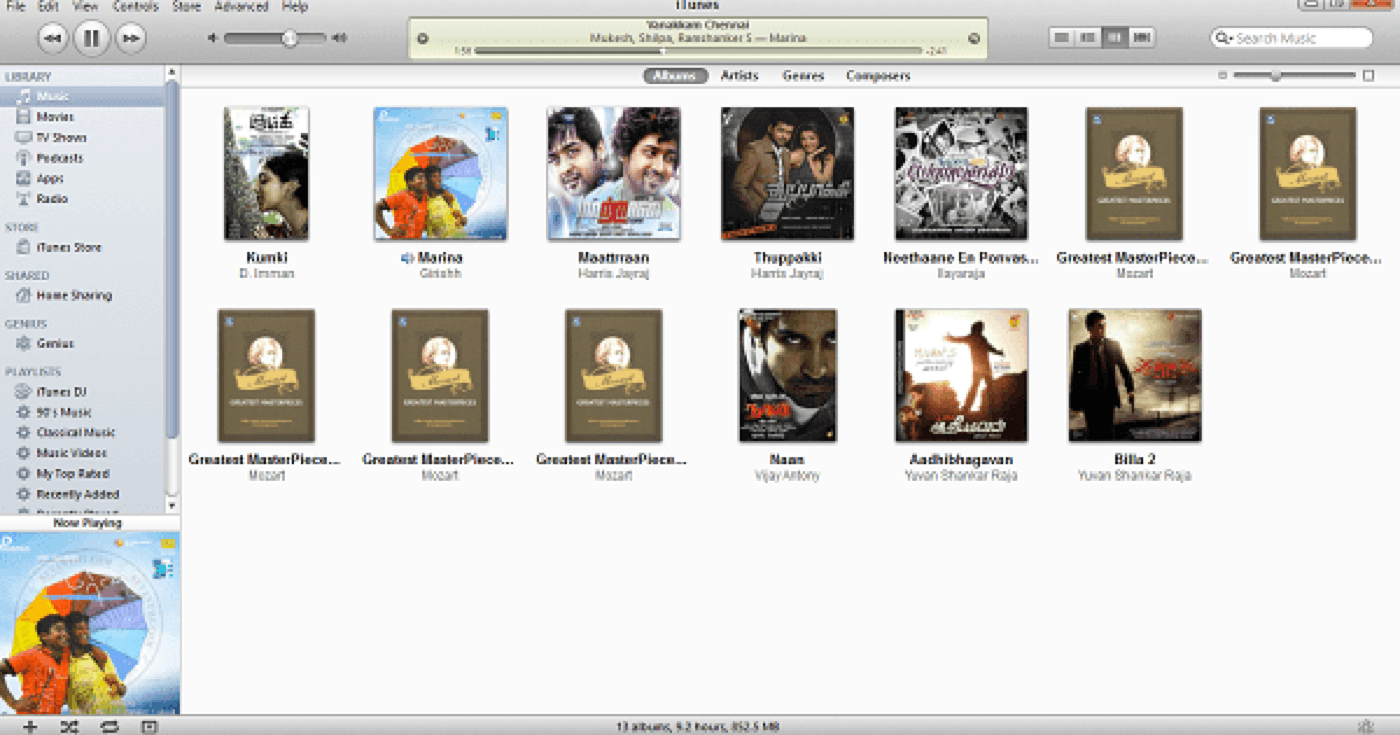
Task: Click the song progress bar
Action: tap(698, 50)
